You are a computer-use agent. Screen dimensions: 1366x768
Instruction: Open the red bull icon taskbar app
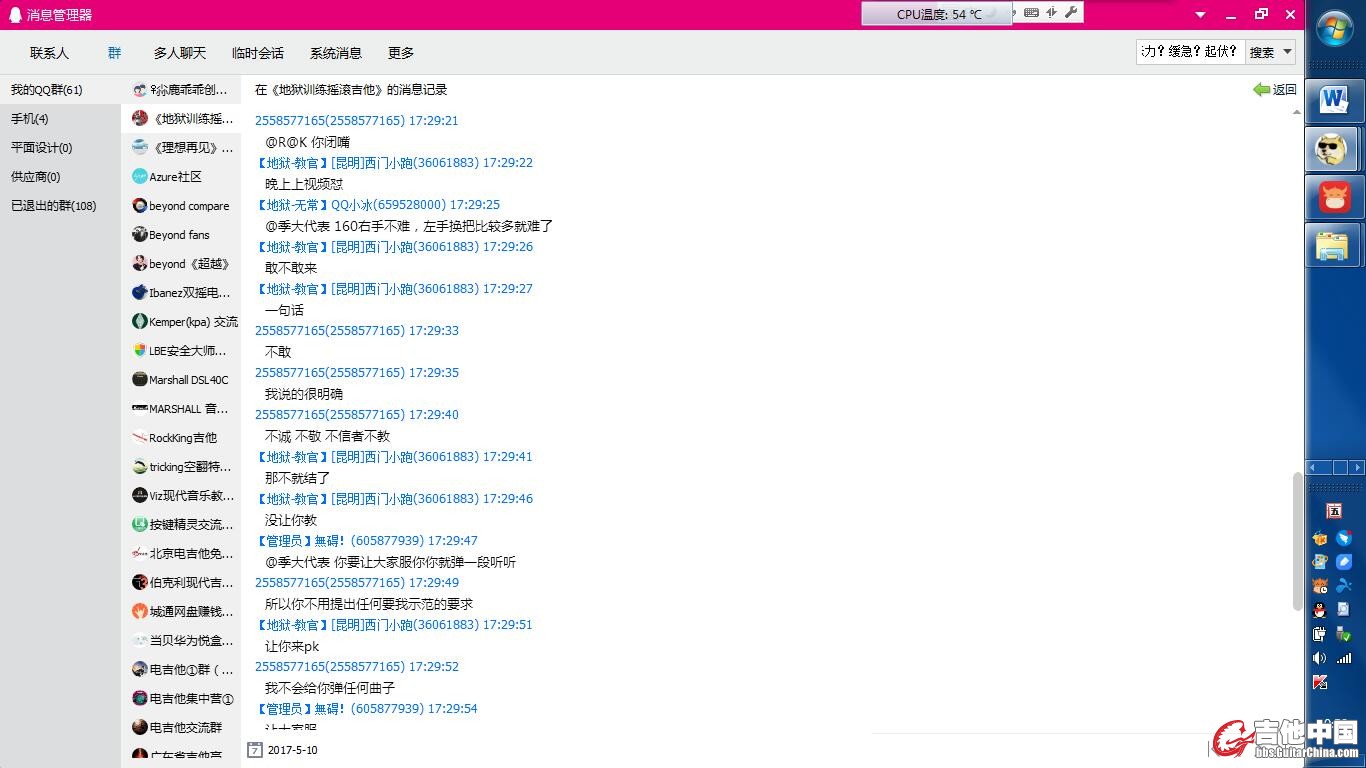click(x=1334, y=197)
